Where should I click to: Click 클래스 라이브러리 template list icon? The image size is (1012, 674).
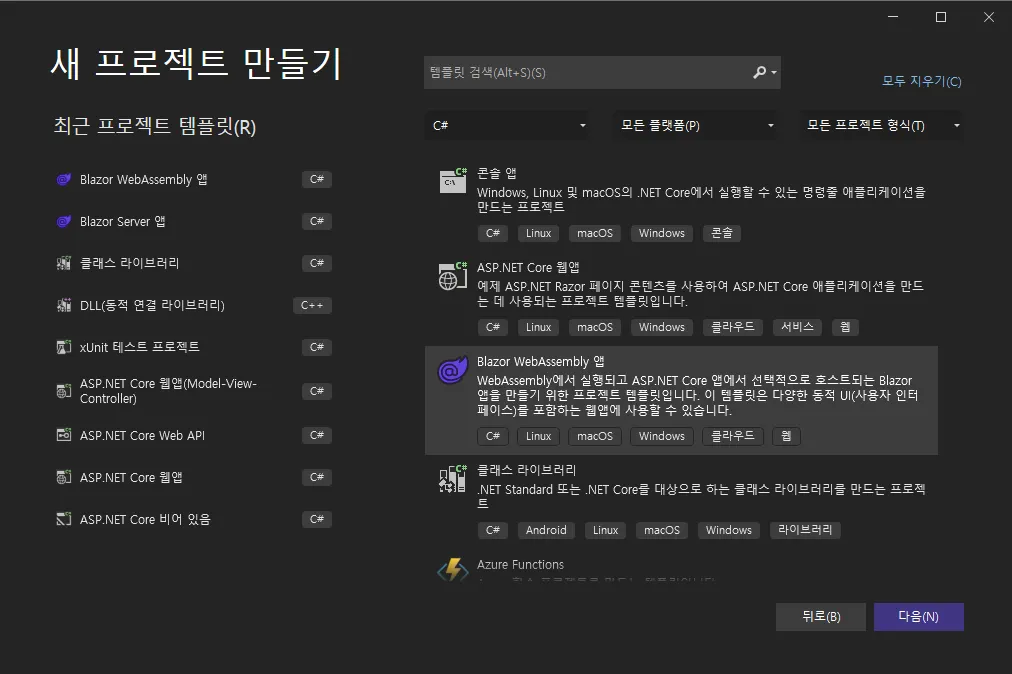point(452,479)
